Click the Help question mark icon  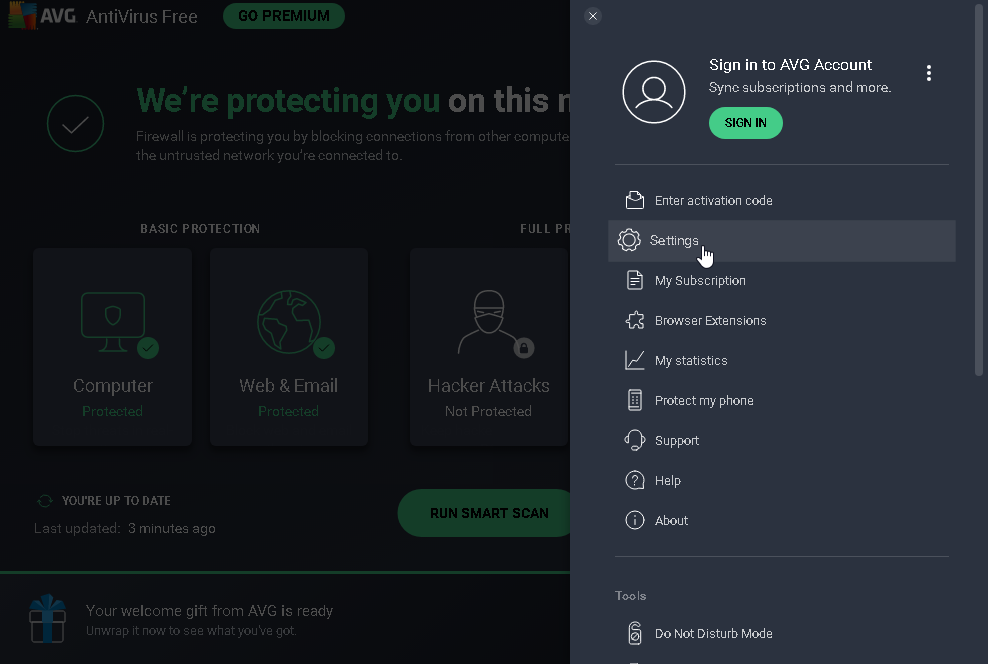pos(634,480)
